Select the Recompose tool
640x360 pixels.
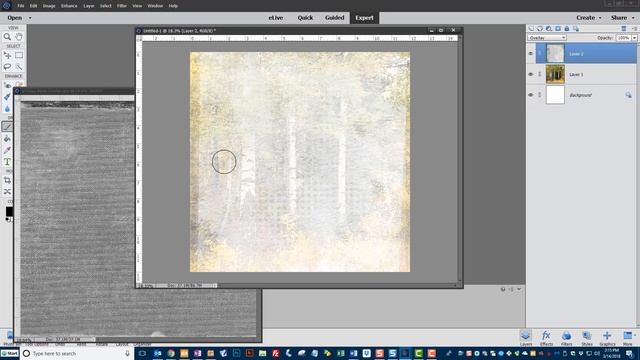tap(7, 191)
